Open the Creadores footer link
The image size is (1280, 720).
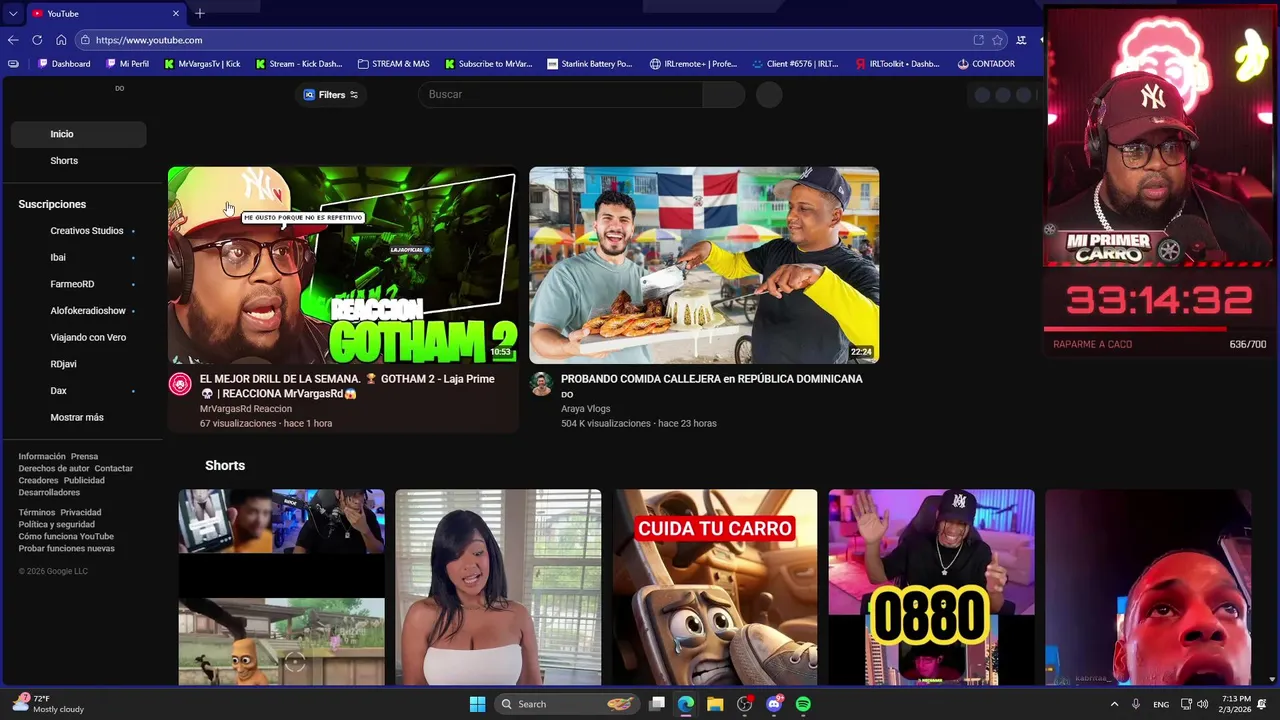(38, 480)
